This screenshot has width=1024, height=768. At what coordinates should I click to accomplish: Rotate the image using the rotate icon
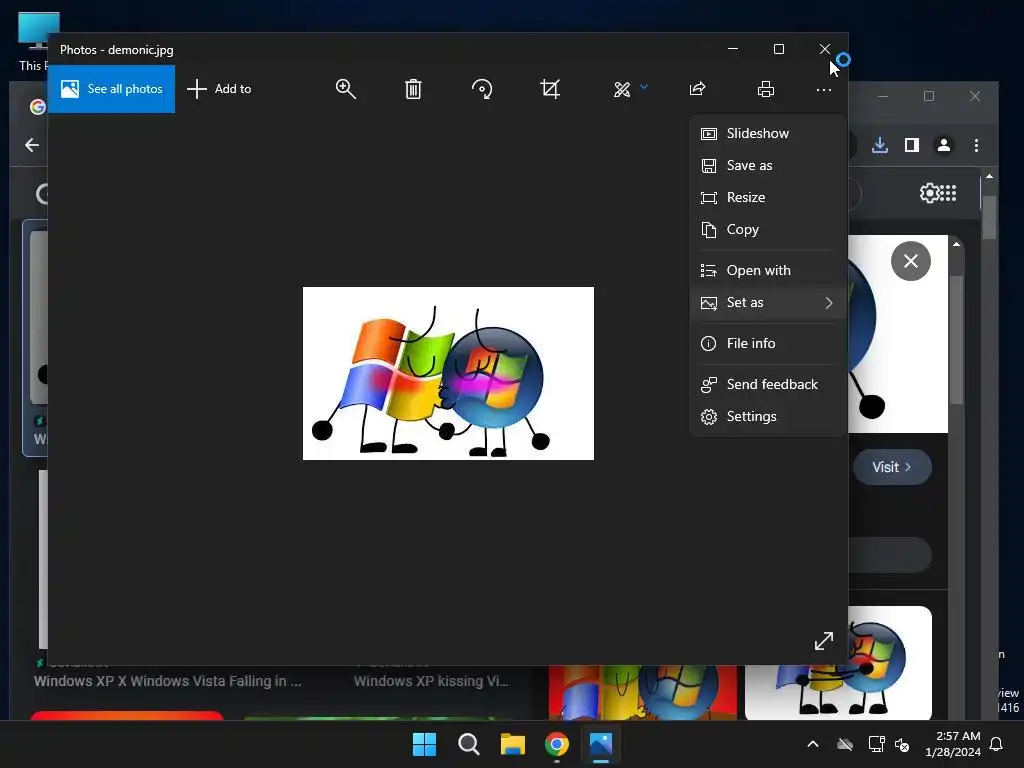[x=482, y=89]
